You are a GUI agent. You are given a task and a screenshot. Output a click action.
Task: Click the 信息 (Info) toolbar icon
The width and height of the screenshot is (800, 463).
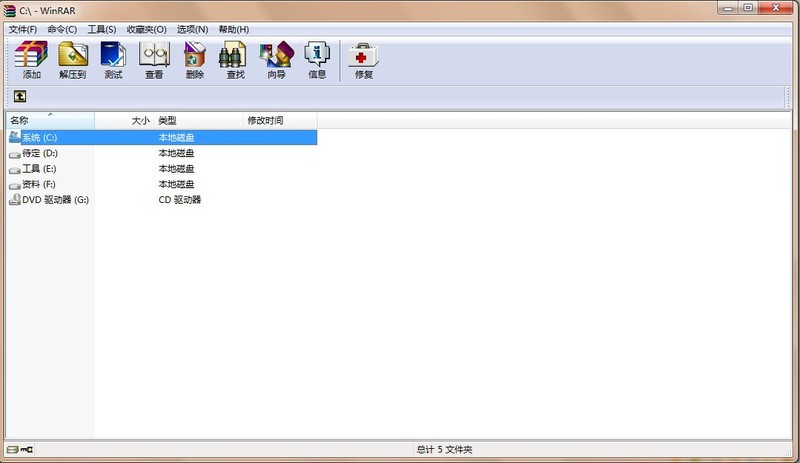(x=317, y=55)
